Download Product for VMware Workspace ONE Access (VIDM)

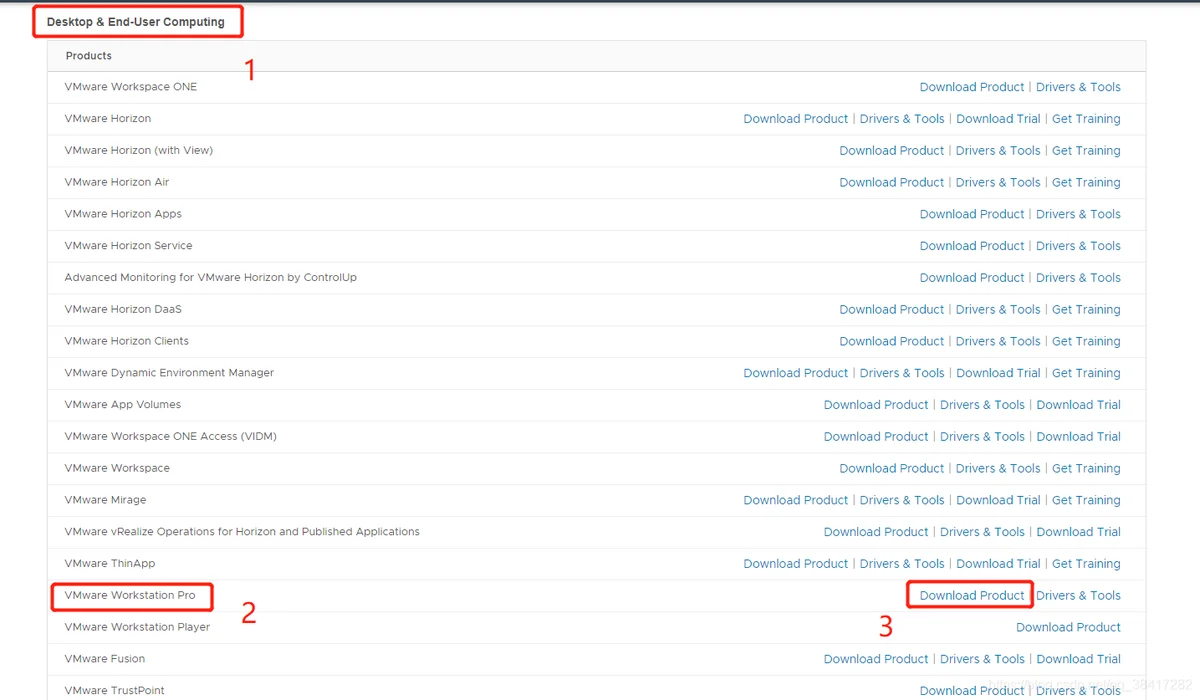tap(876, 437)
